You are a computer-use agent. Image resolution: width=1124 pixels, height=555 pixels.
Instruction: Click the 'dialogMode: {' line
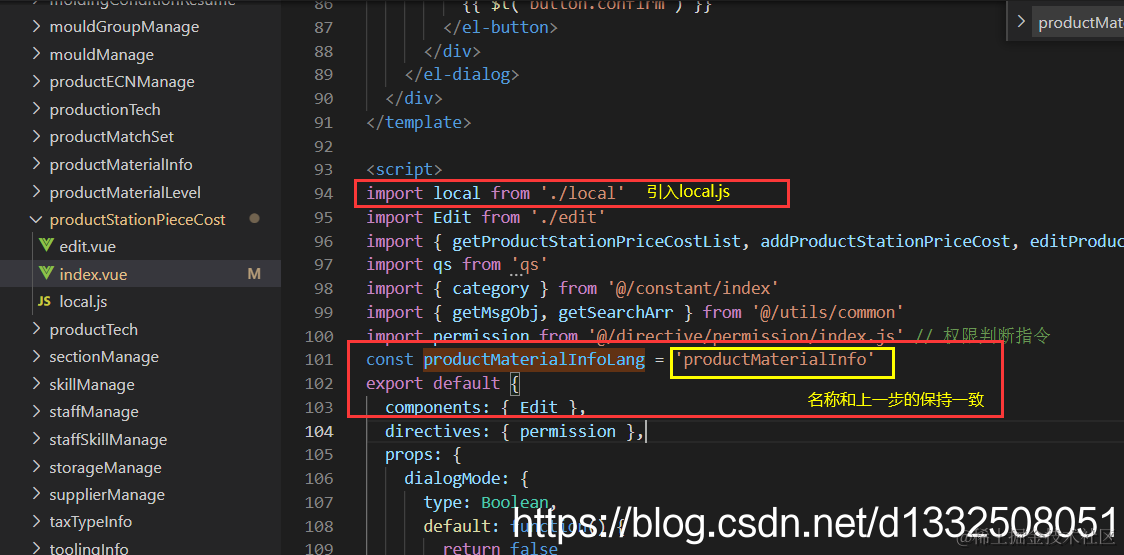[467, 478]
